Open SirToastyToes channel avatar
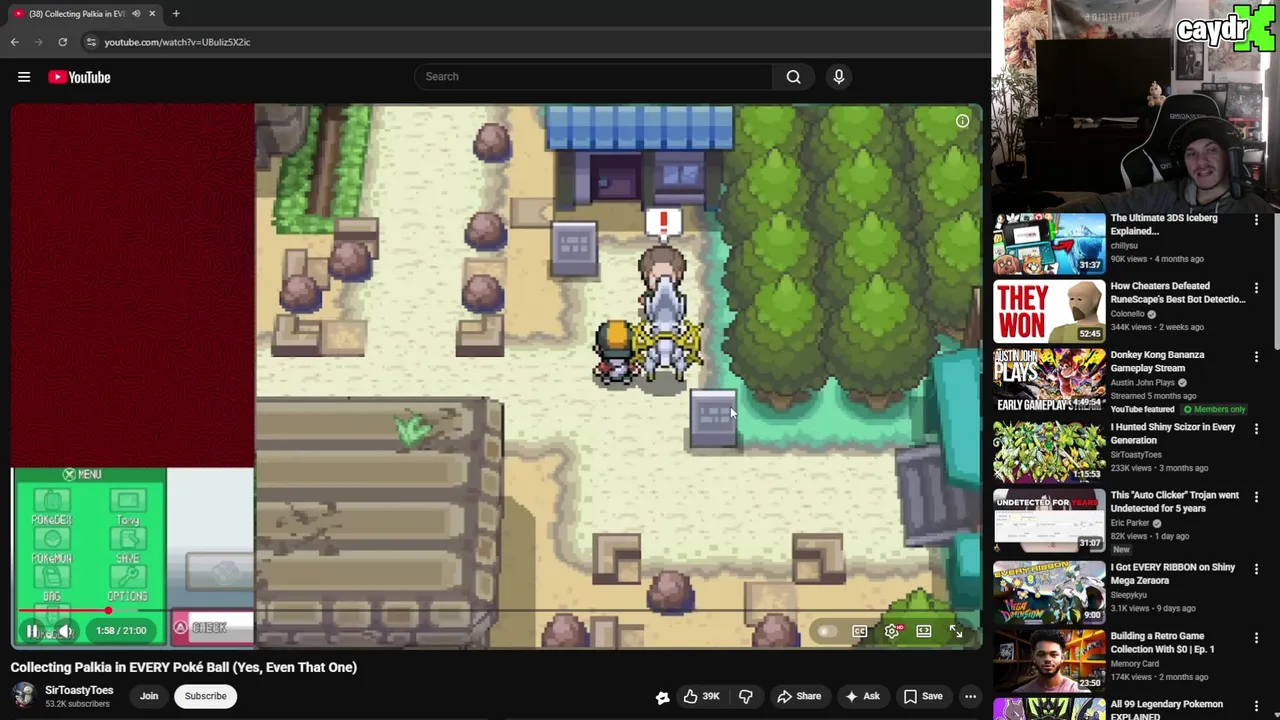Viewport: 1280px width, 720px height. [x=24, y=696]
